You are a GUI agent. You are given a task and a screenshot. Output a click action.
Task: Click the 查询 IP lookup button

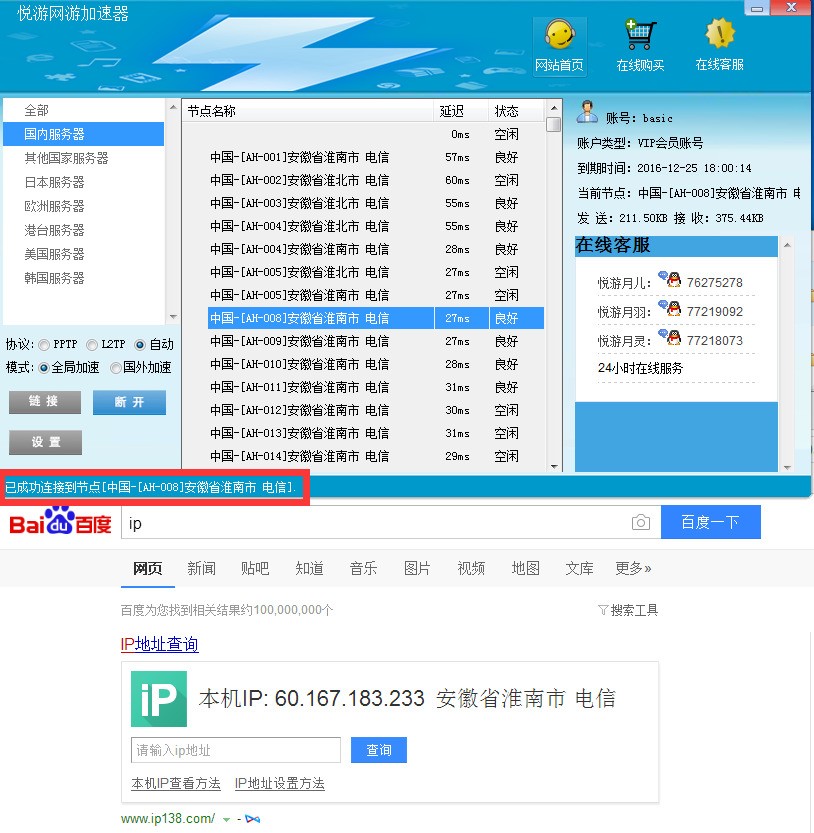coord(379,750)
